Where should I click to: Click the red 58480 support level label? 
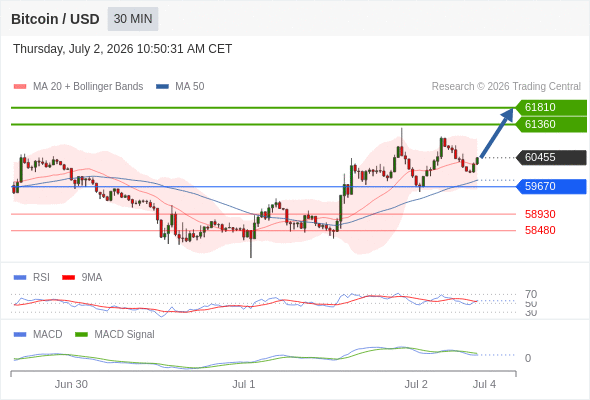tap(540, 230)
